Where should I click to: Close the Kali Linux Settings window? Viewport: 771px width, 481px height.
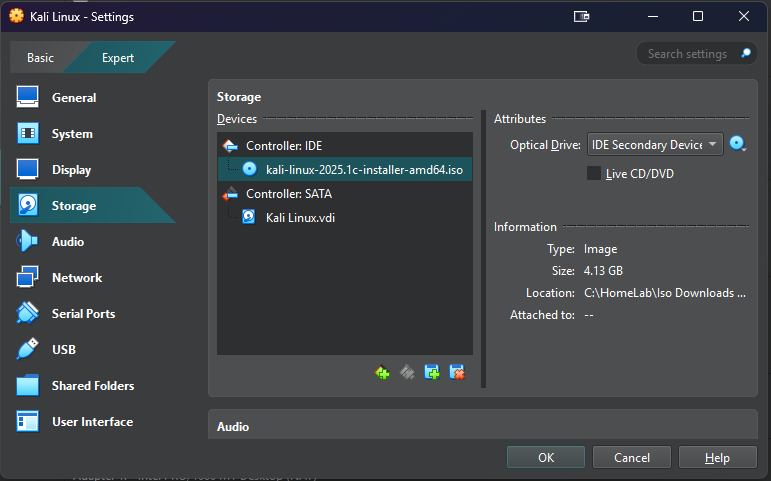point(744,16)
